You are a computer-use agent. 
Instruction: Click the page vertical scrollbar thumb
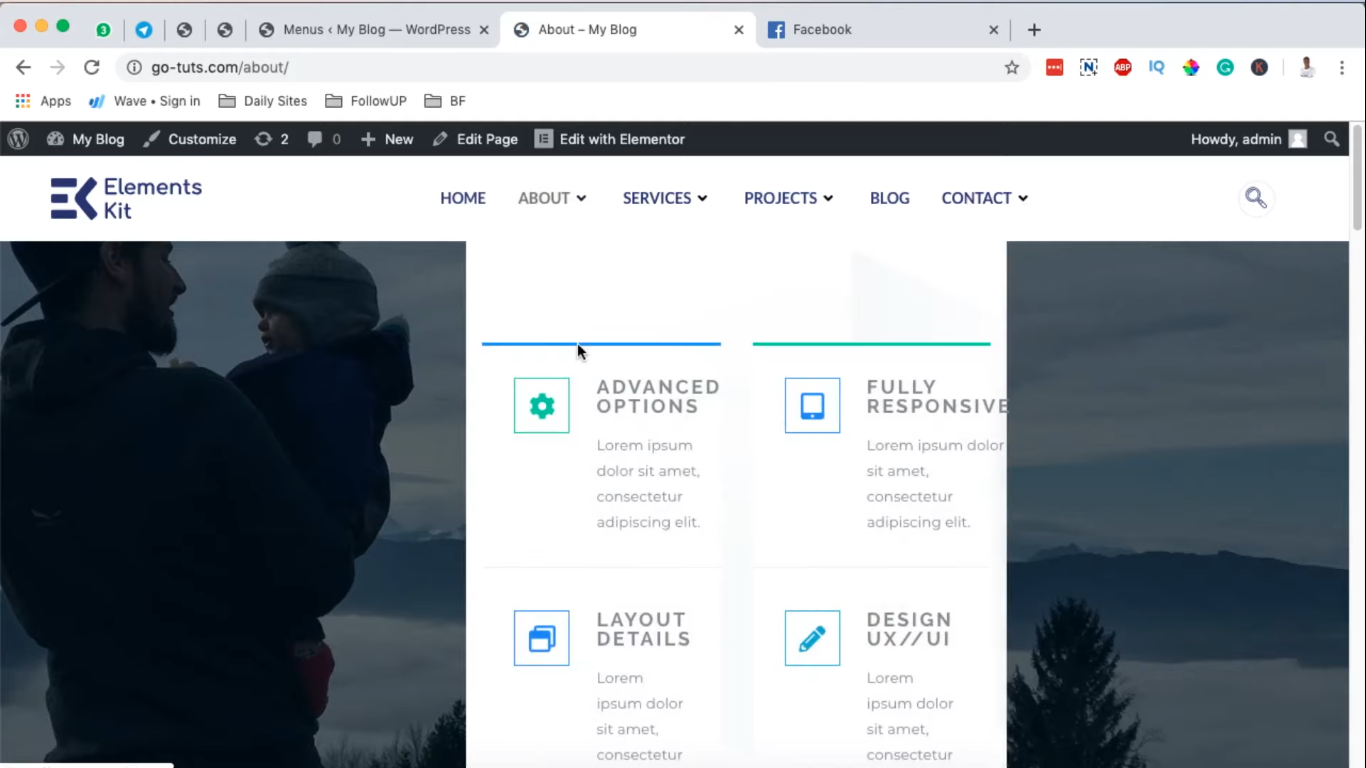click(1357, 178)
